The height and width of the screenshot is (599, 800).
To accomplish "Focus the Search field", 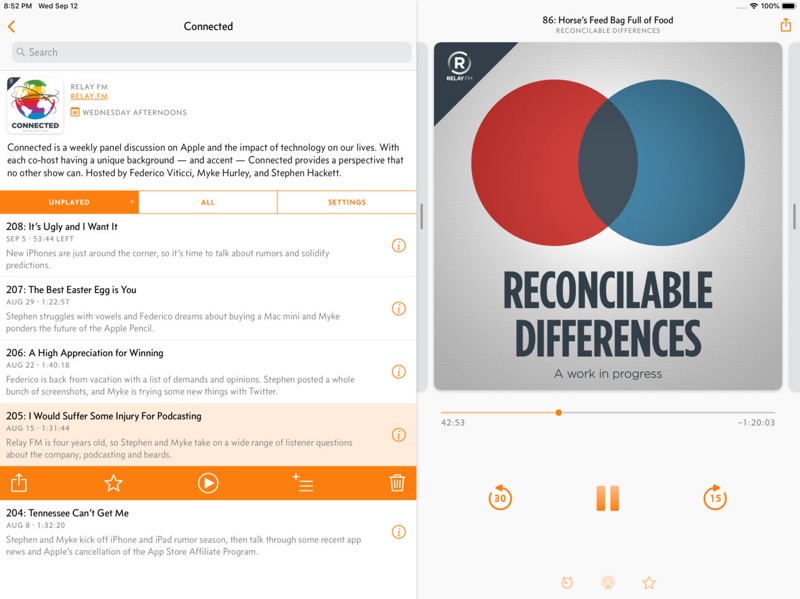I will tap(211, 52).
